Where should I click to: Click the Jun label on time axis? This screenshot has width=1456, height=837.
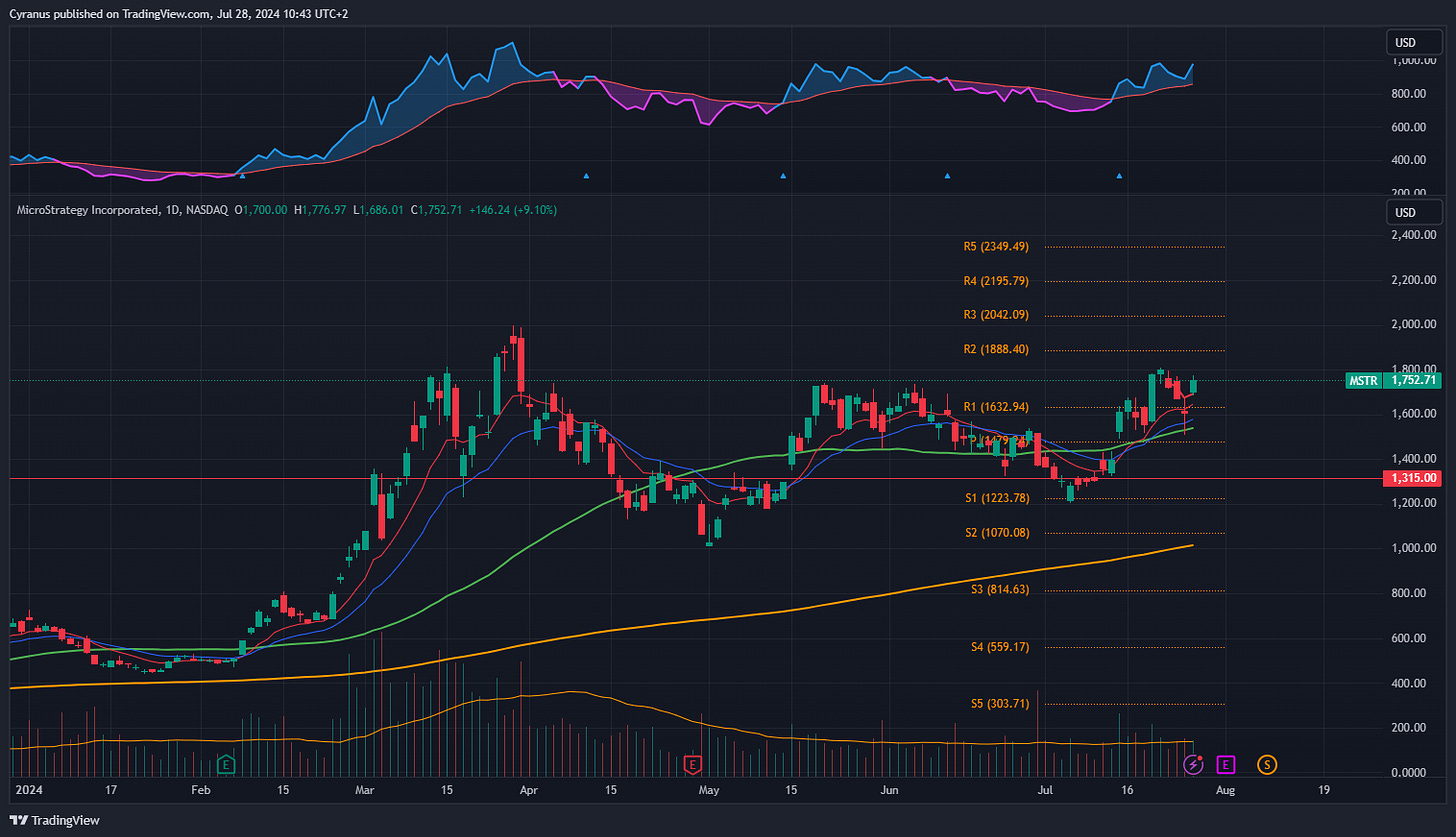[x=890, y=790]
